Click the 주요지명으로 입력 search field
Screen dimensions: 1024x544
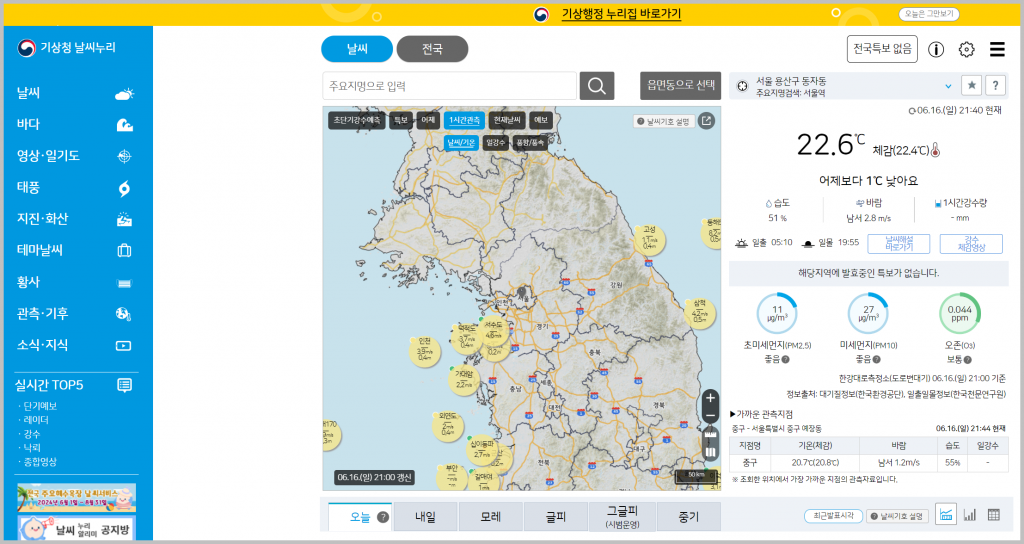450,86
